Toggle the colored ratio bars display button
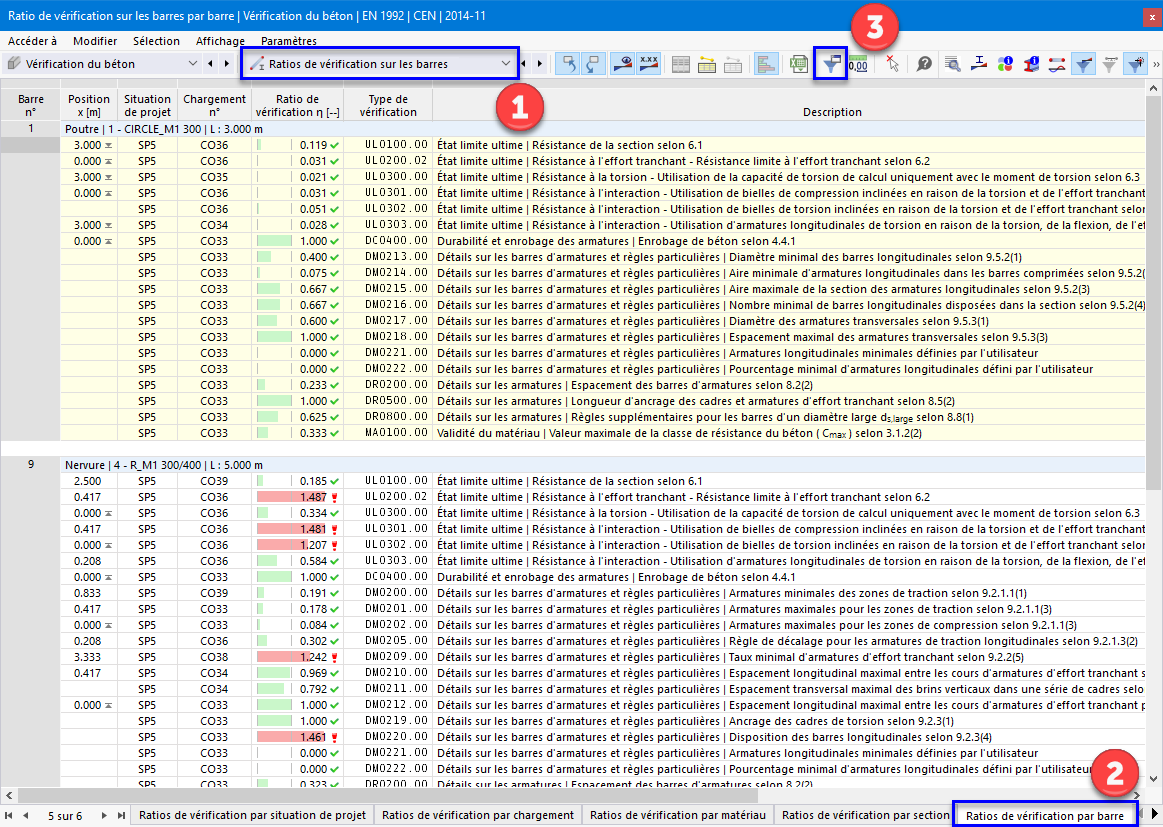Screen dimensions: 1163x827 tap(766, 65)
